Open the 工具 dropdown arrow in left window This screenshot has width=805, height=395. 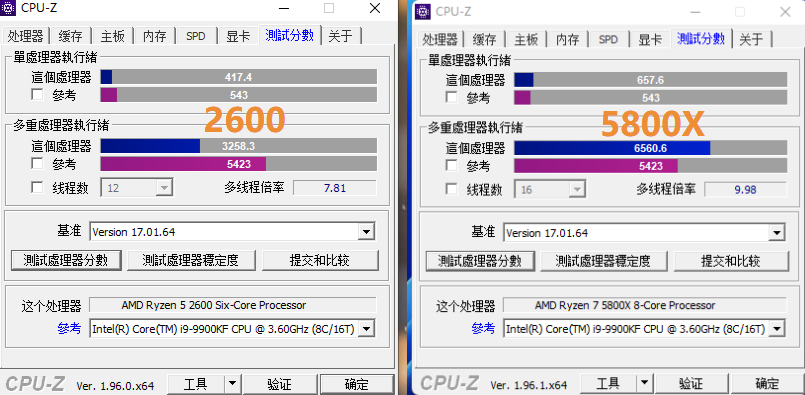[x=232, y=383]
